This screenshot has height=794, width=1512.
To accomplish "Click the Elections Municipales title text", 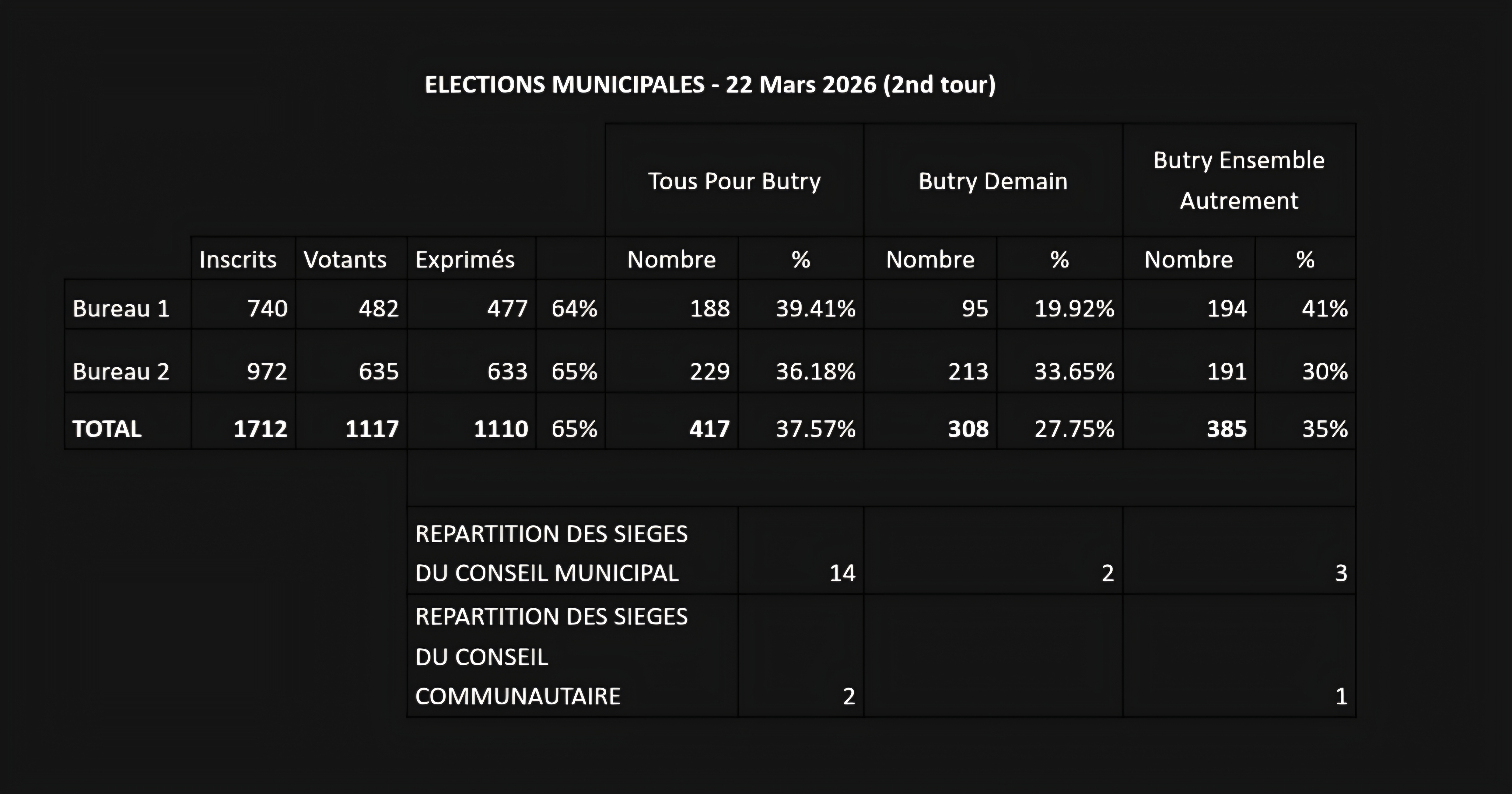I will tap(710, 85).
